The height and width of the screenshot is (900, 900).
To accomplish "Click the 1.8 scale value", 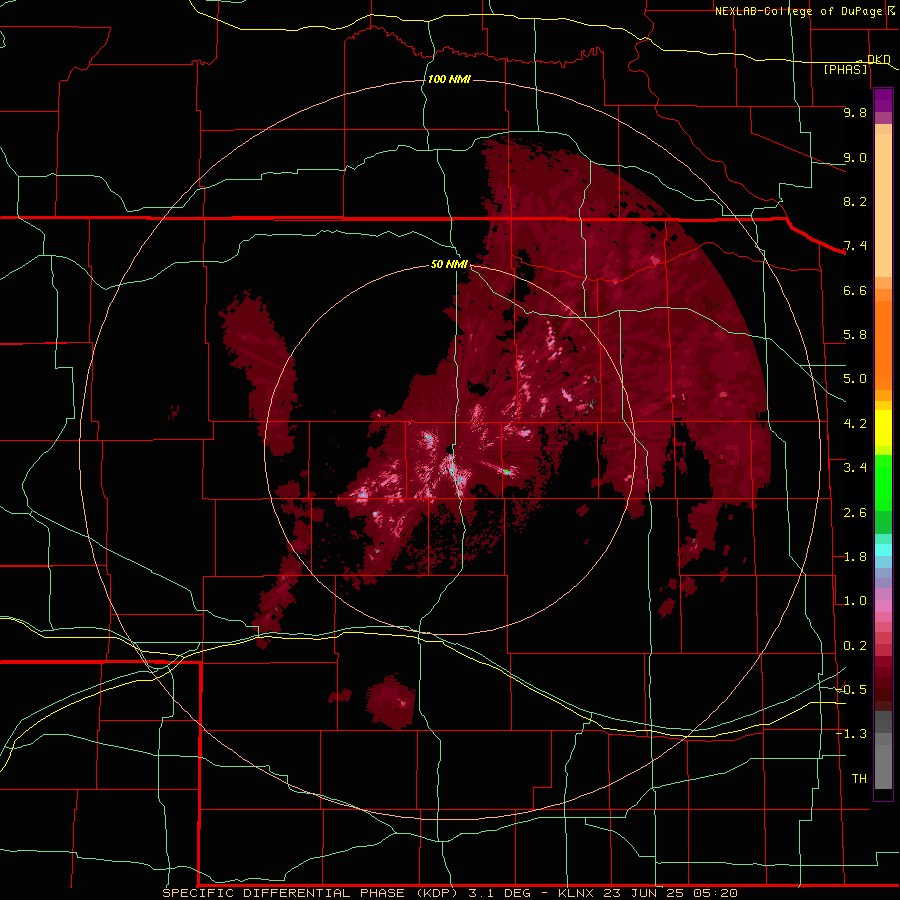I will pos(855,557).
